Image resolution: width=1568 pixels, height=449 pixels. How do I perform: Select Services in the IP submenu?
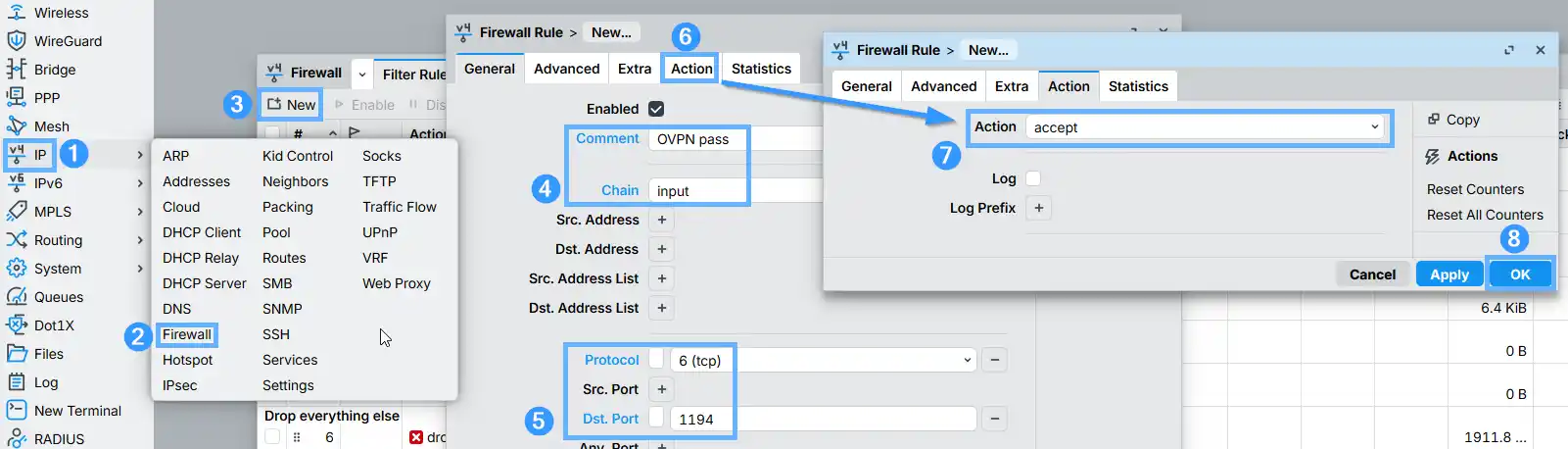pos(290,360)
